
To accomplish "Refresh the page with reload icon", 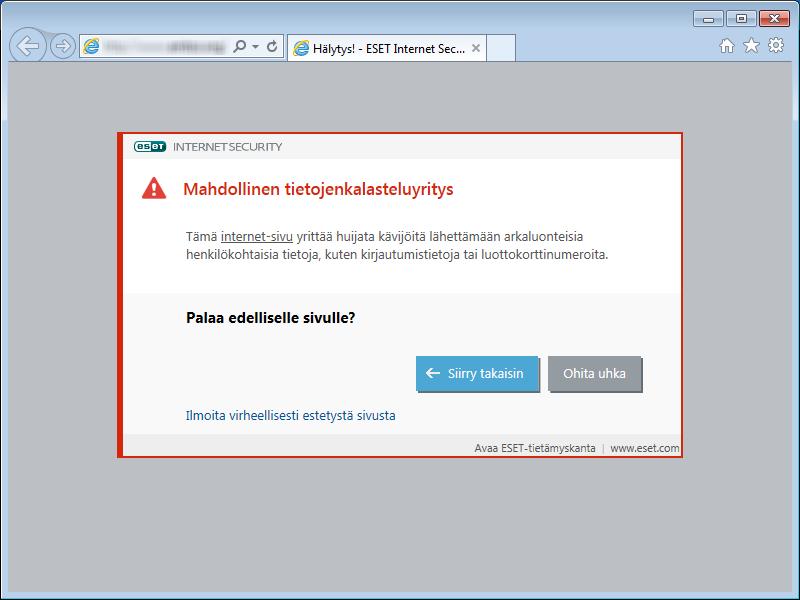I will 272,46.
